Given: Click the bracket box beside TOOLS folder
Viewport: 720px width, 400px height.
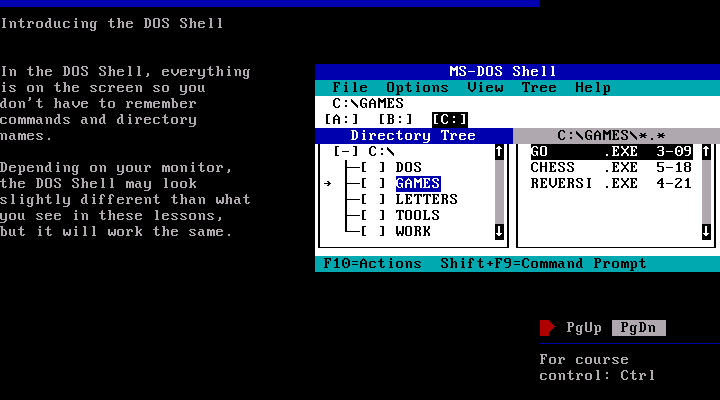Looking at the screenshot, I should point(373,215).
